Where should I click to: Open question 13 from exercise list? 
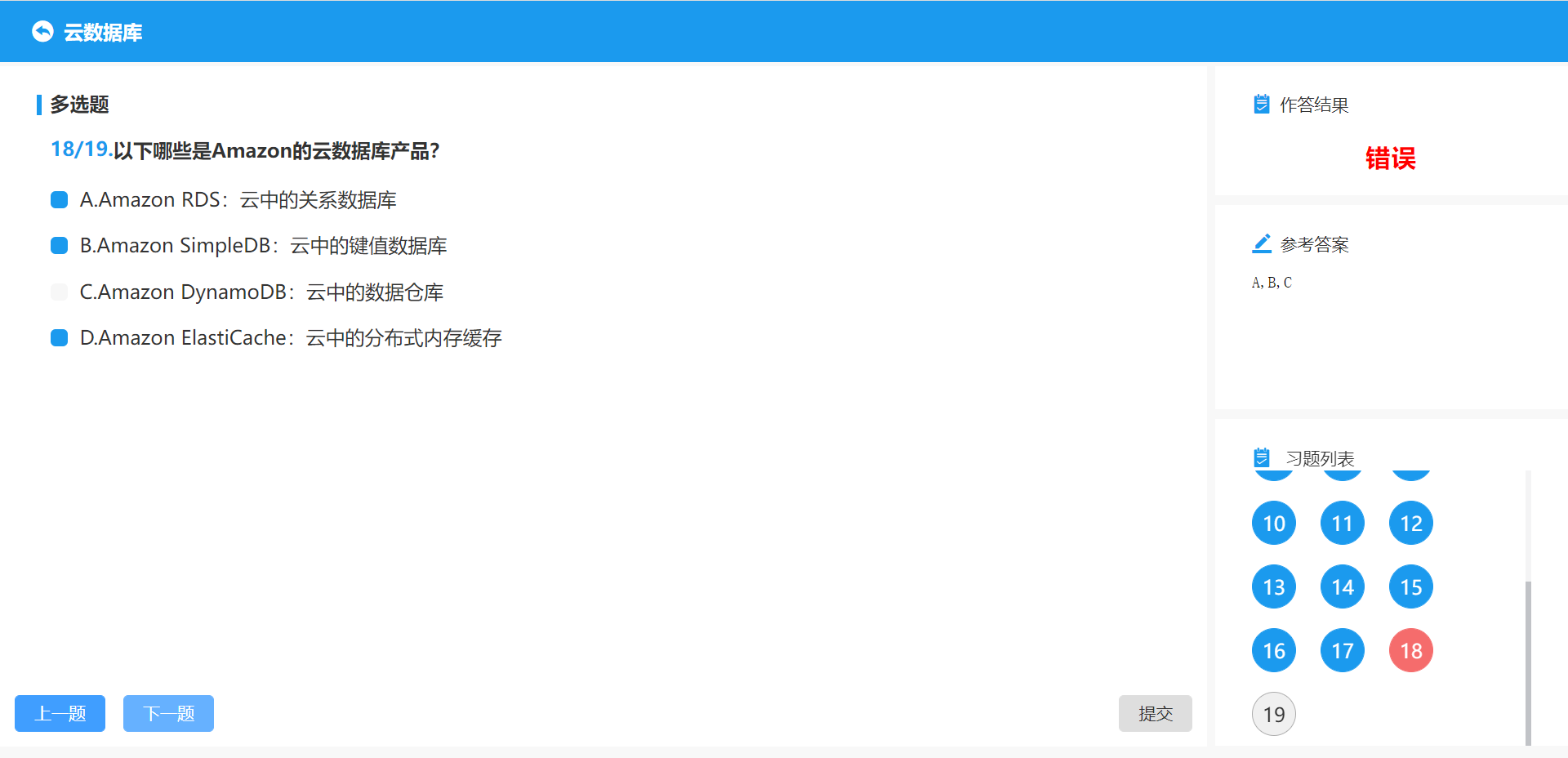coord(1274,586)
